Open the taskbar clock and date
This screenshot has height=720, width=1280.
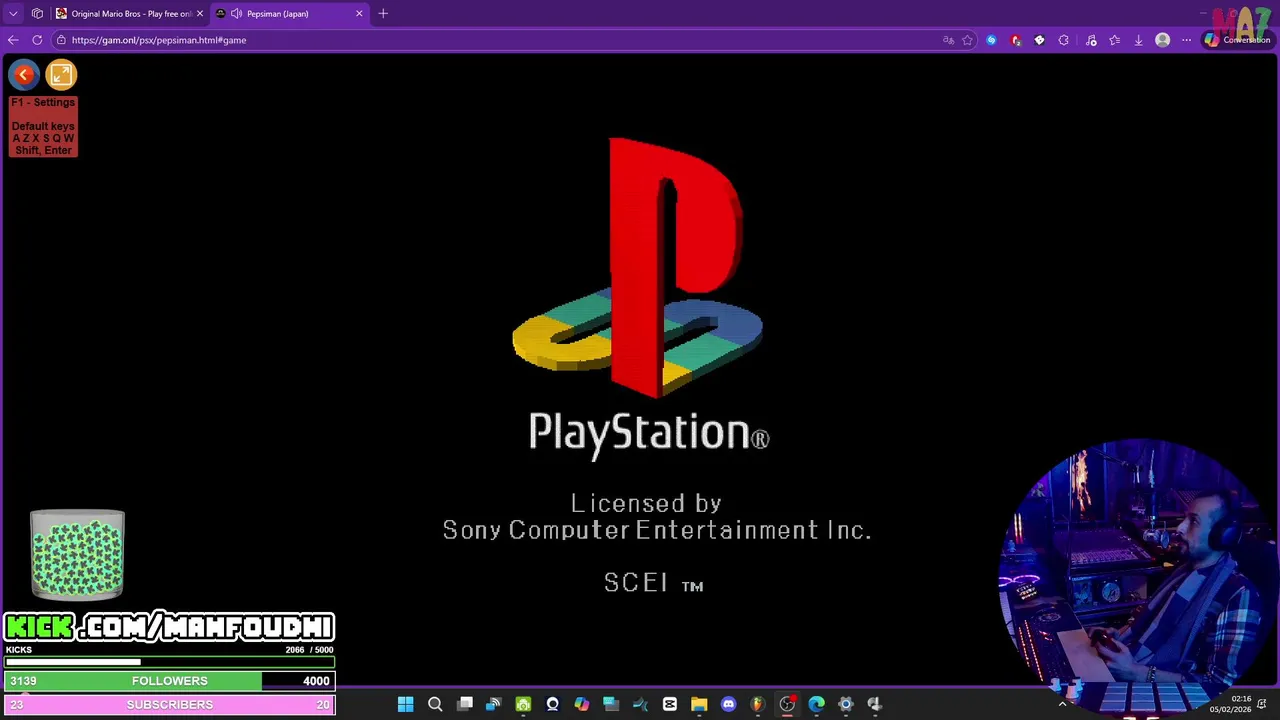(x=1230, y=704)
